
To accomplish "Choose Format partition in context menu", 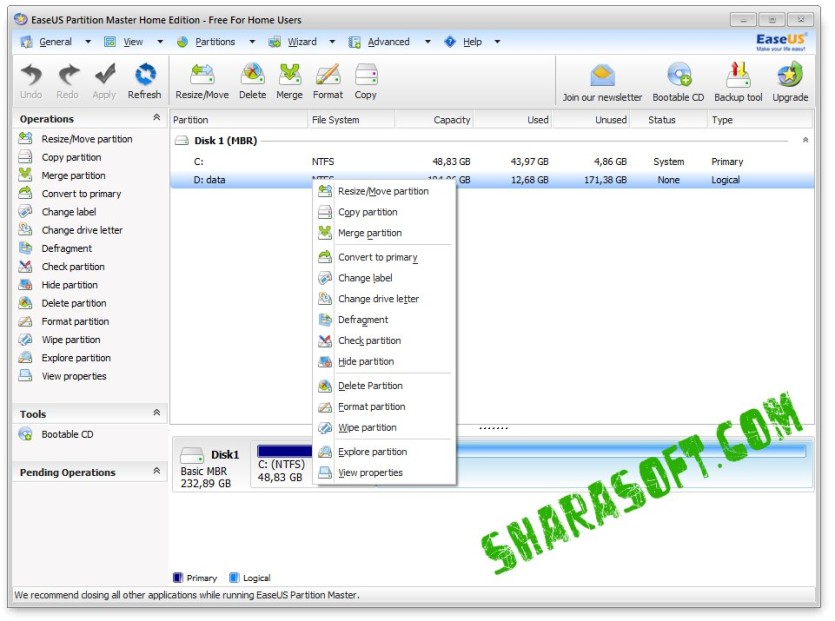I will (x=383, y=407).
